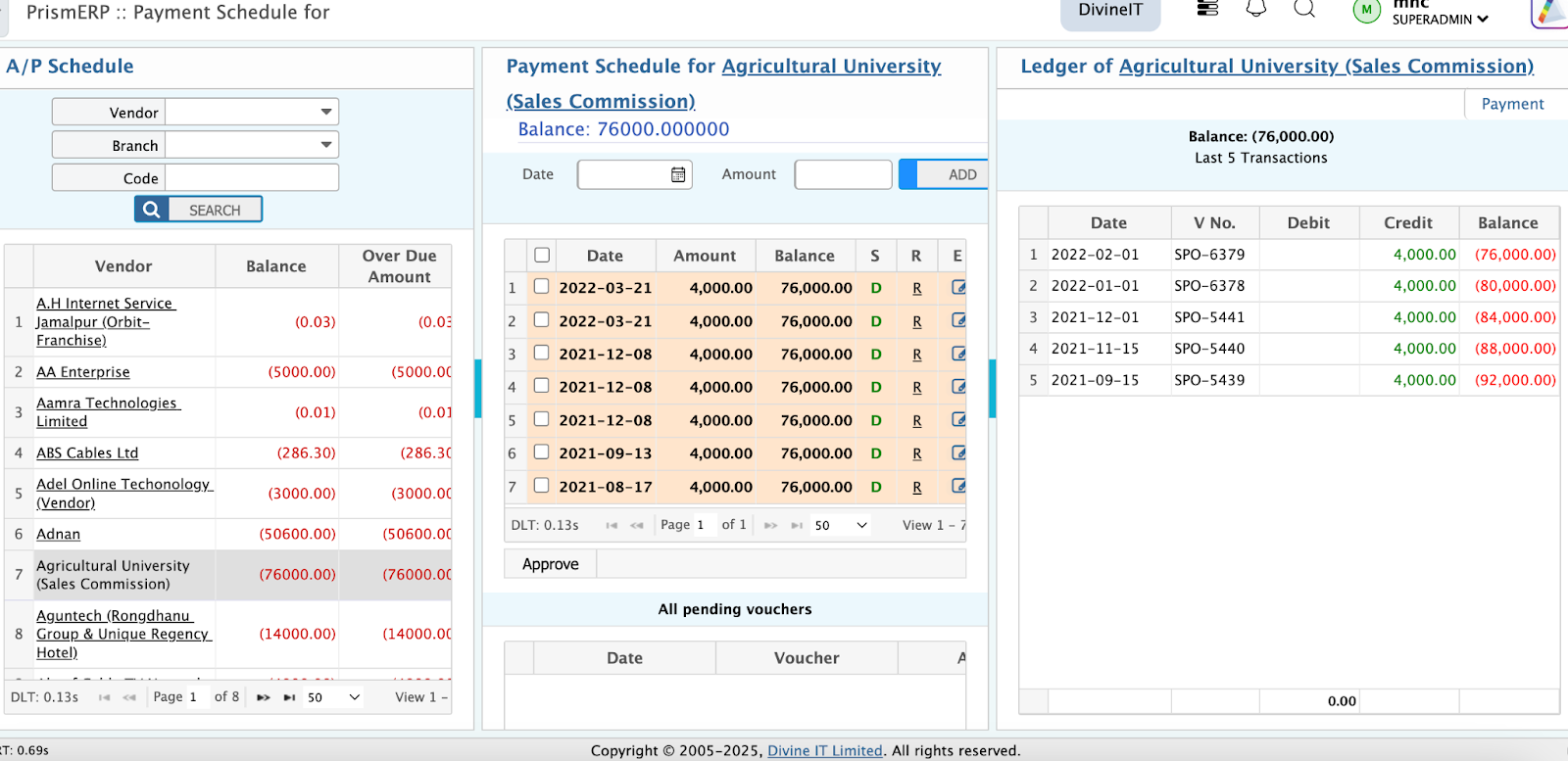Open Adnan vendor link

pyautogui.click(x=59, y=534)
